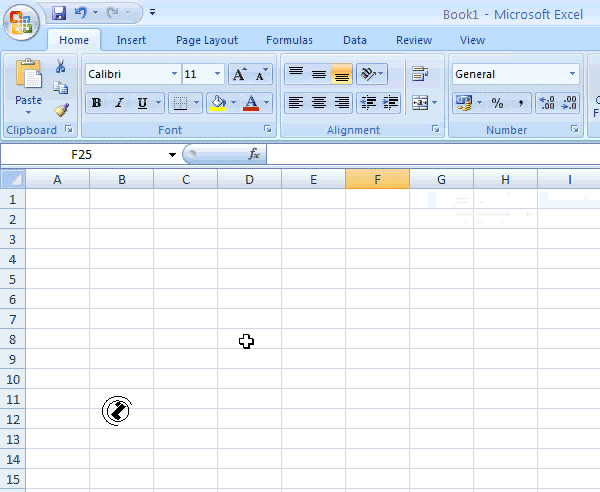Open the Calibri font name dropdown
This screenshot has width=600, height=492.
coord(174,74)
